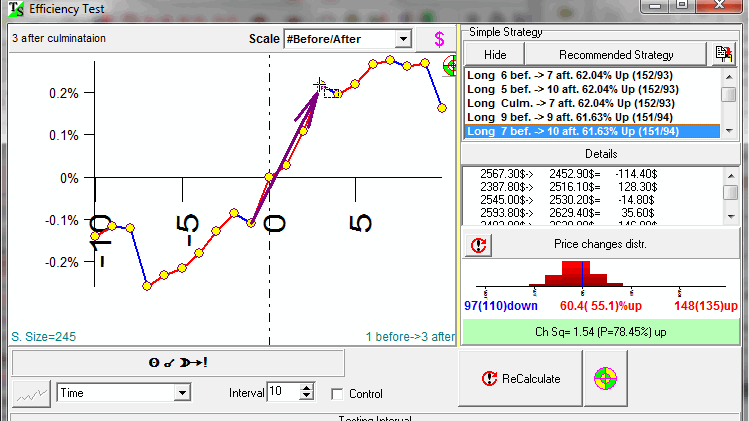This screenshot has height=421, width=749.
Task: Click the Details header button
Action: coord(600,154)
